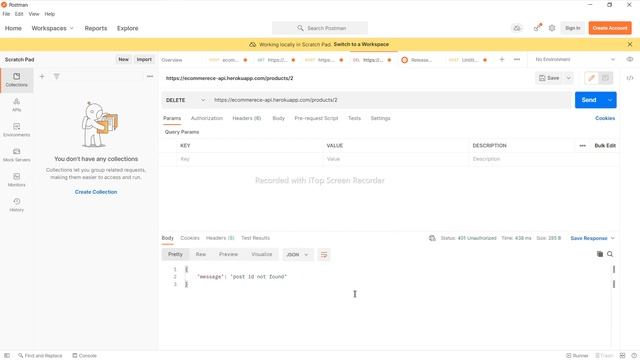640x360 pixels.
Task: Open the File menu
Action: [x=6, y=14]
